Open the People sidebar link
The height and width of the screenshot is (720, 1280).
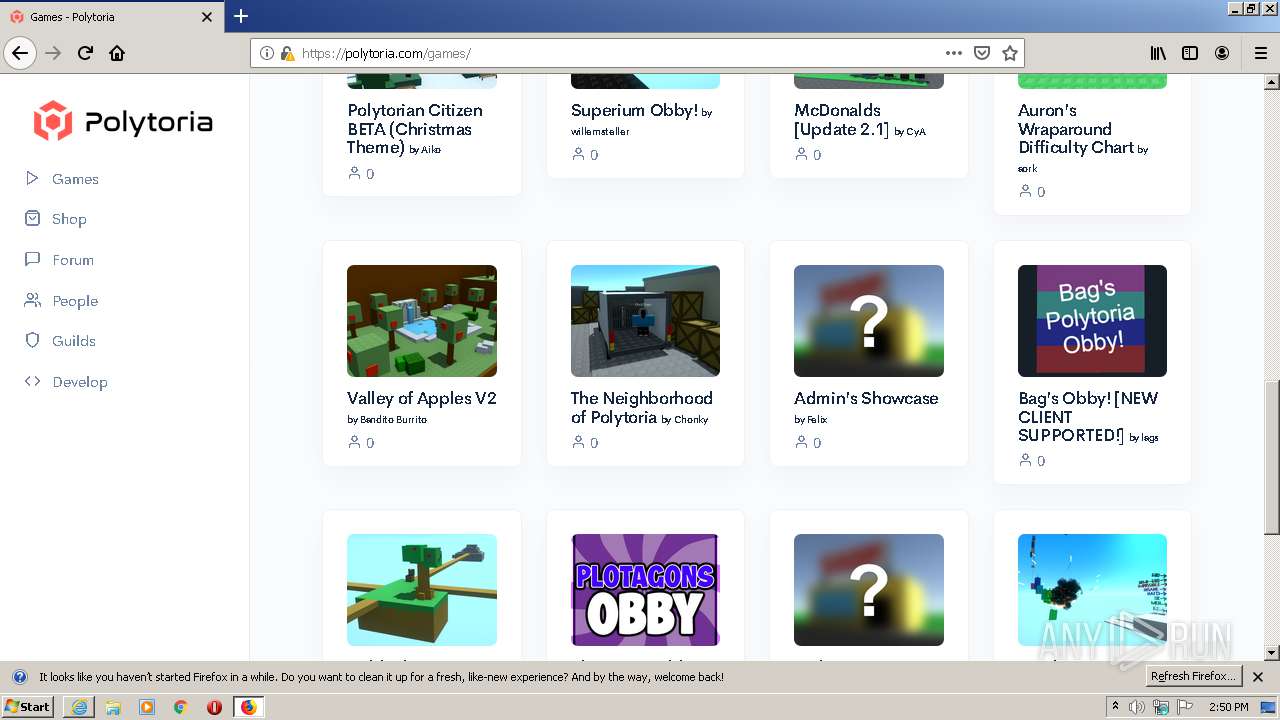tap(75, 301)
